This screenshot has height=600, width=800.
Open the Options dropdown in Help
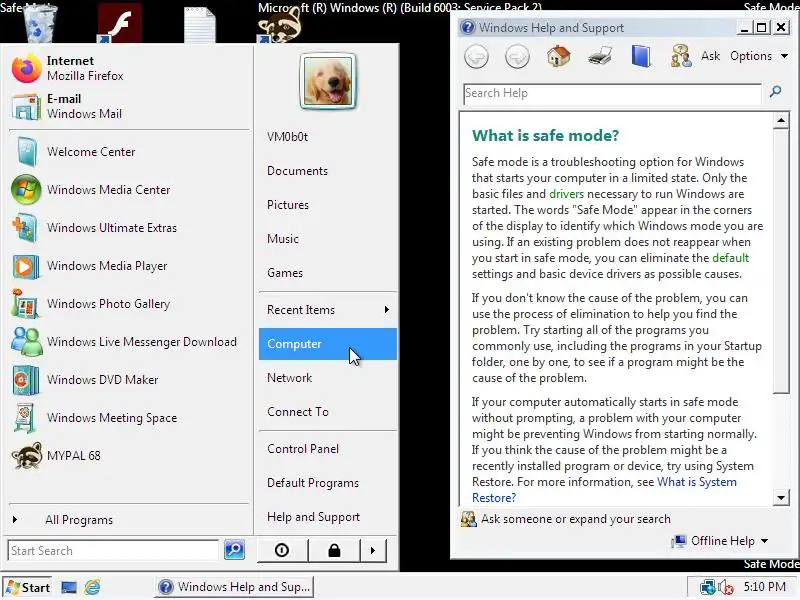(x=759, y=56)
